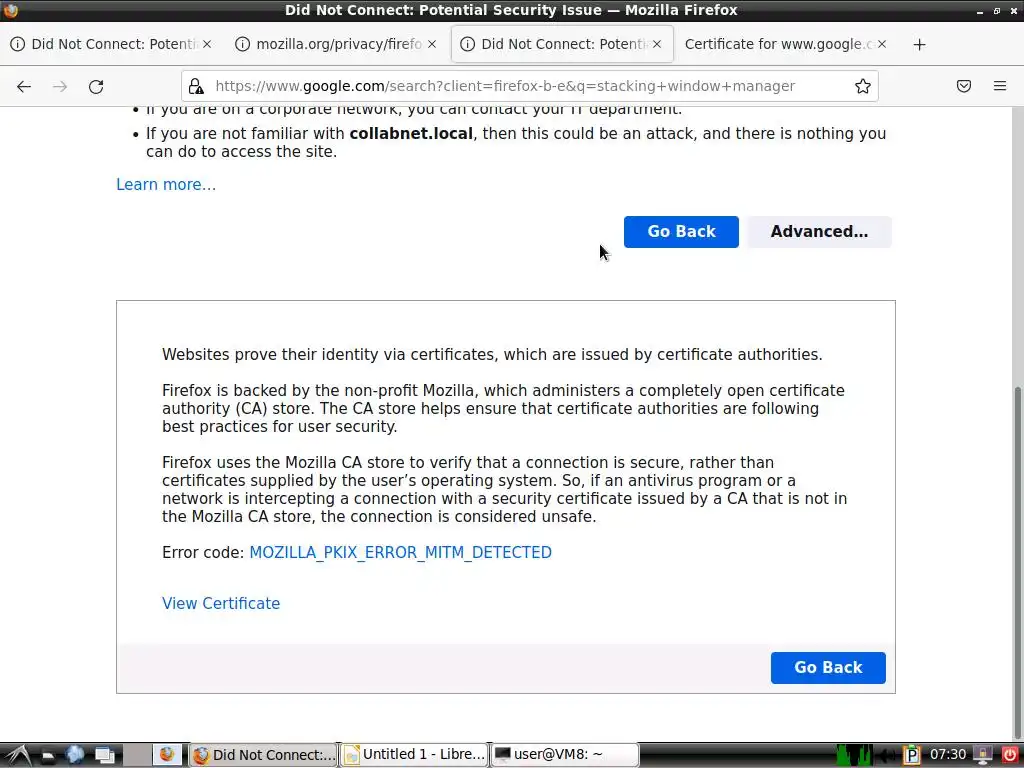This screenshot has width=1024, height=768.
Task: Close the Certificate for www.google tab
Action: click(x=882, y=44)
